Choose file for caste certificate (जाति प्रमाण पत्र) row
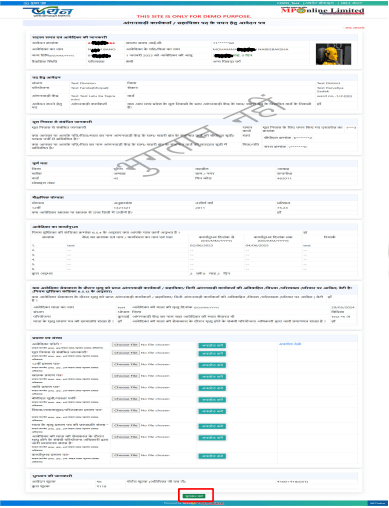The width and height of the screenshot is (389, 508). pos(126,387)
